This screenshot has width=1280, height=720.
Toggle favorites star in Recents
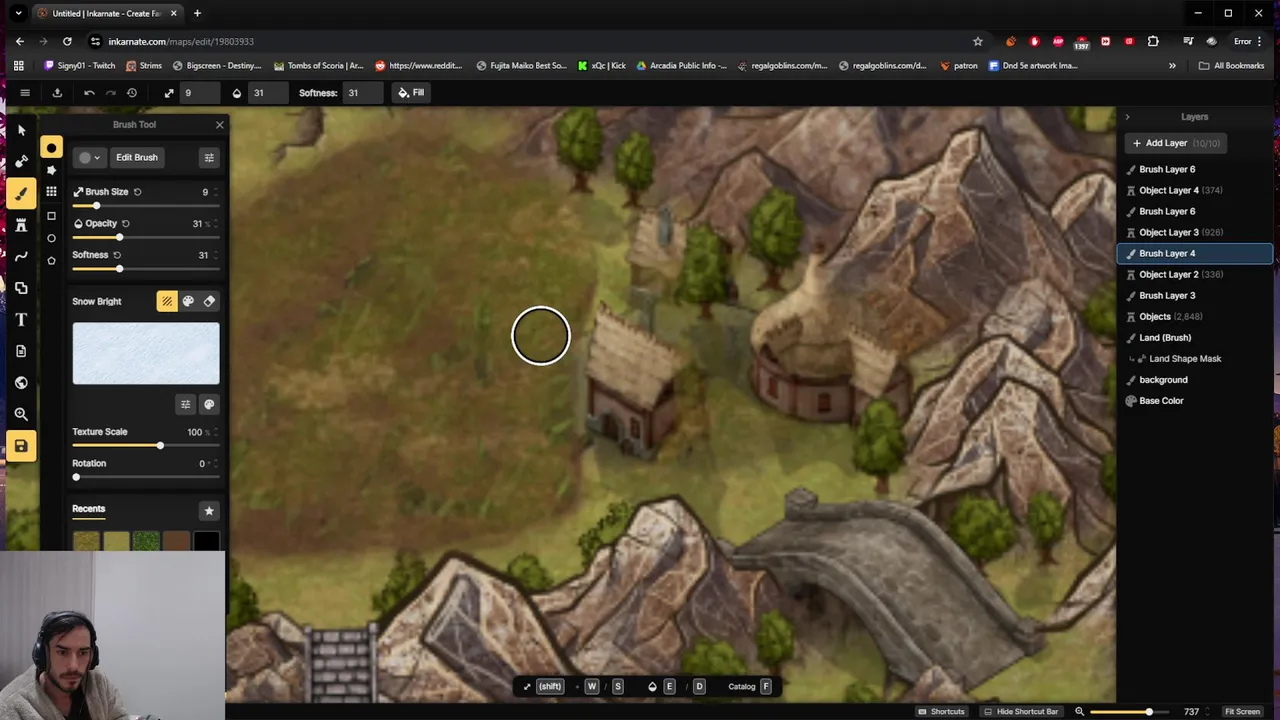(x=209, y=511)
